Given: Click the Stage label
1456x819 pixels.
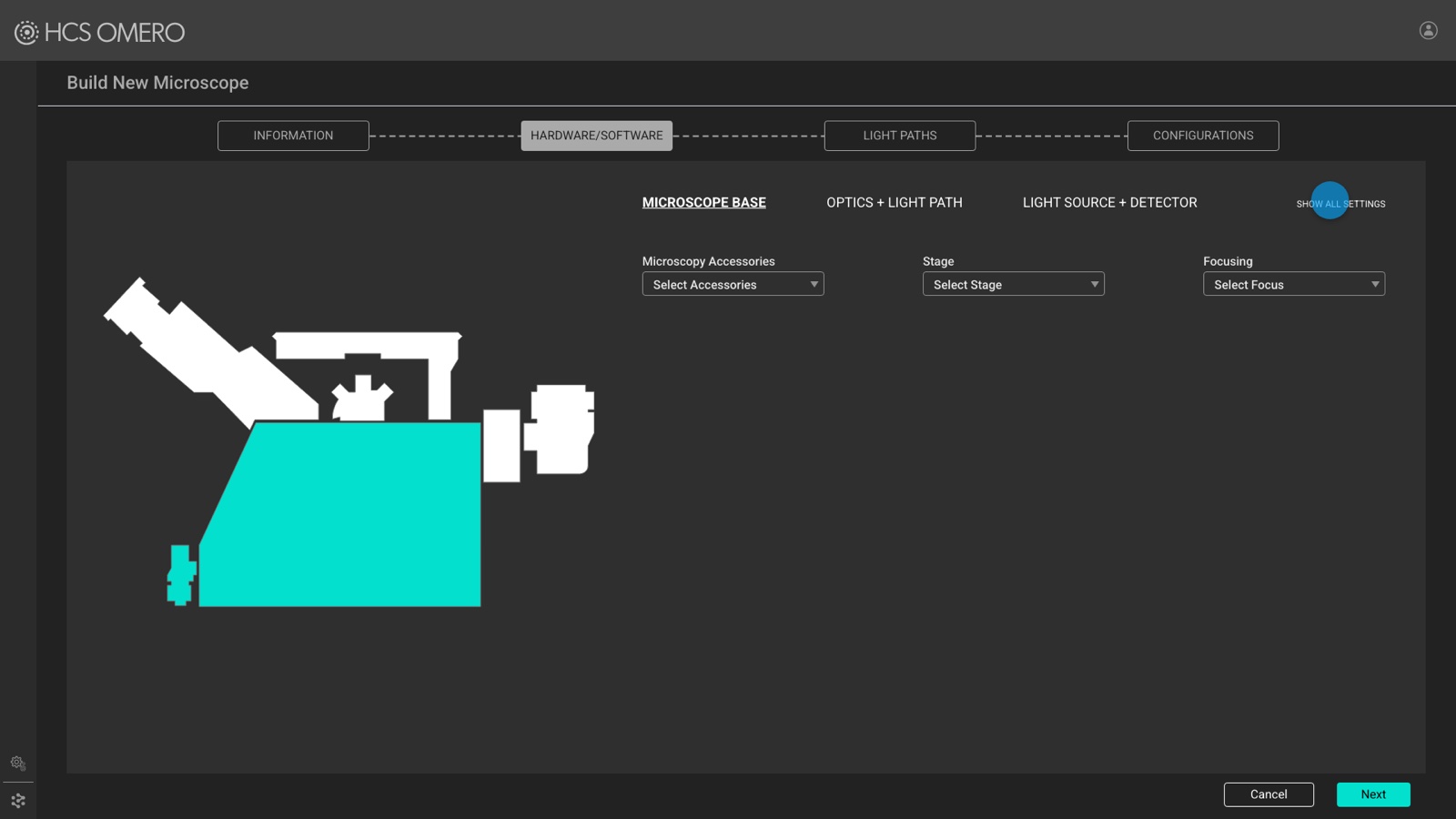Looking at the screenshot, I should pos(938,261).
